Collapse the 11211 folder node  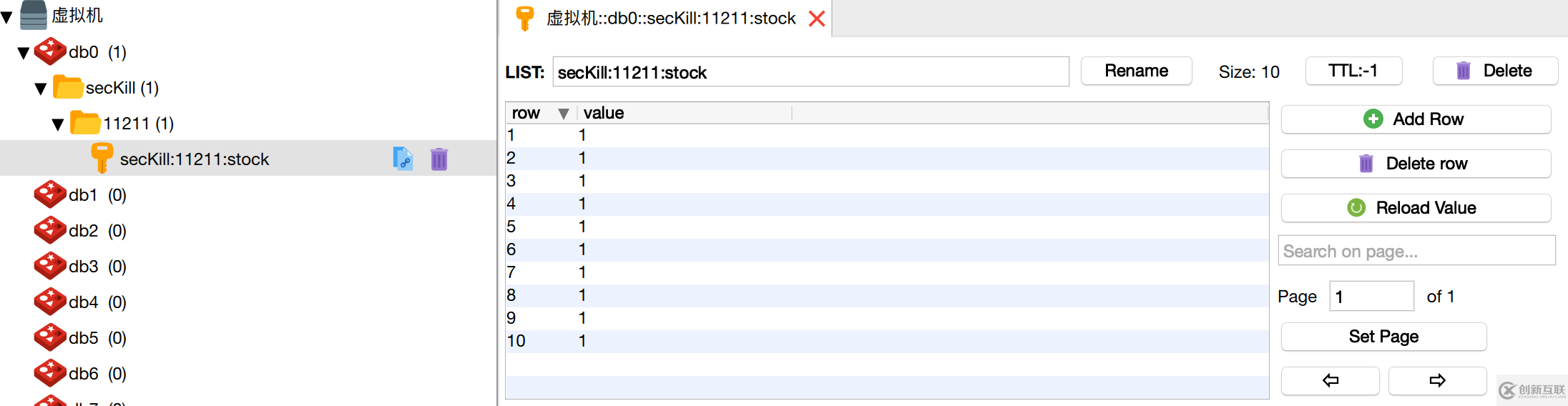[58, 124]
